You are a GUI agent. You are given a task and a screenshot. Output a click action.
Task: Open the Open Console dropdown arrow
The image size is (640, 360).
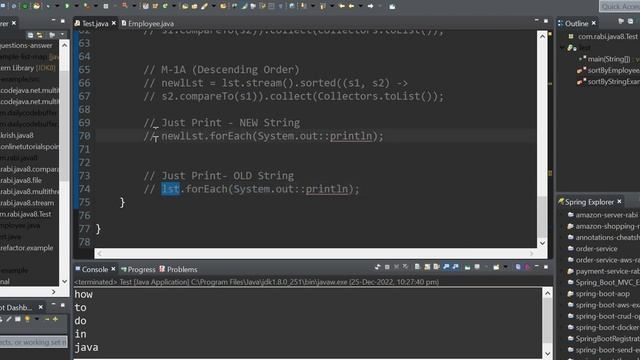(505, 267)
